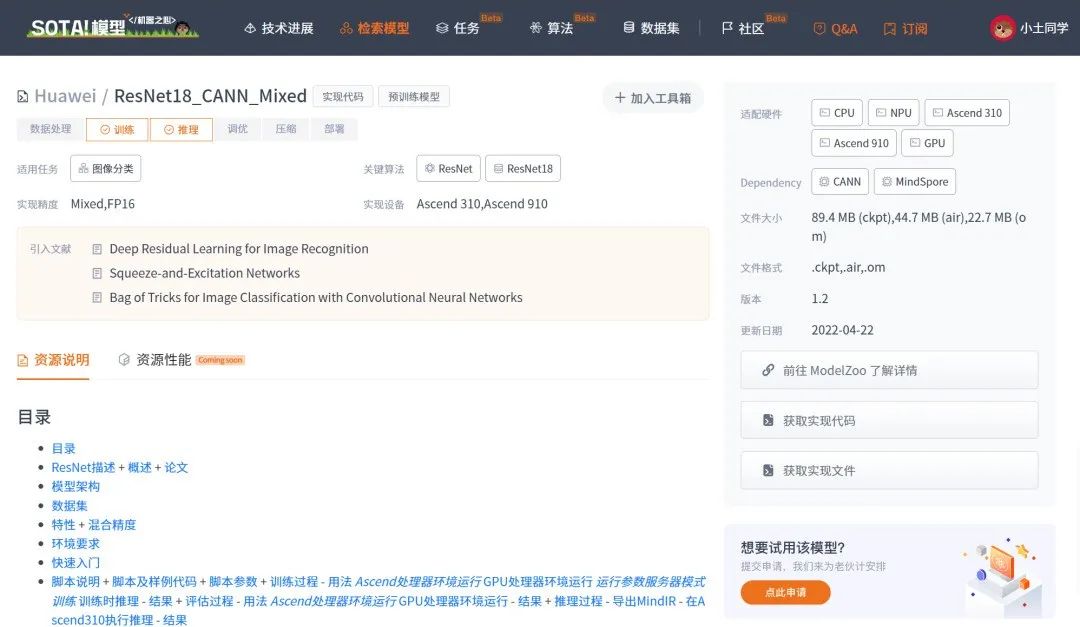
Task: Open Bag of Tricks for Image Classification paper
Action: 316,298
